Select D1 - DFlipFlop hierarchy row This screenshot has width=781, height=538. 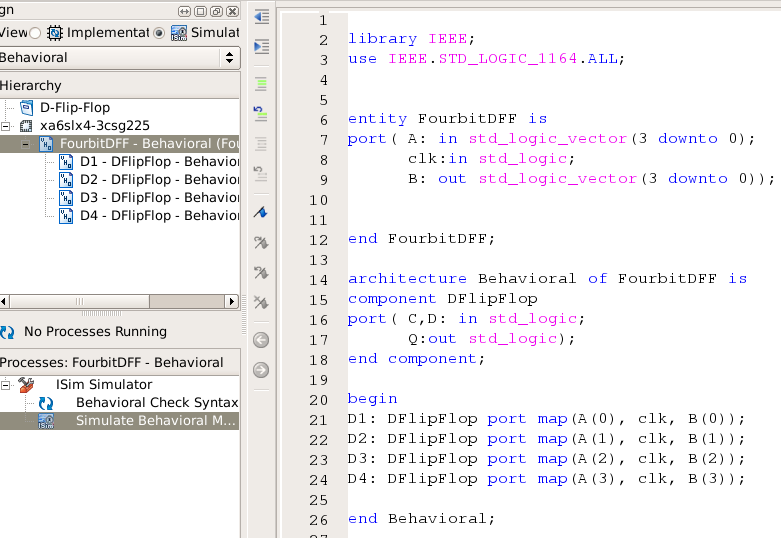159,162
